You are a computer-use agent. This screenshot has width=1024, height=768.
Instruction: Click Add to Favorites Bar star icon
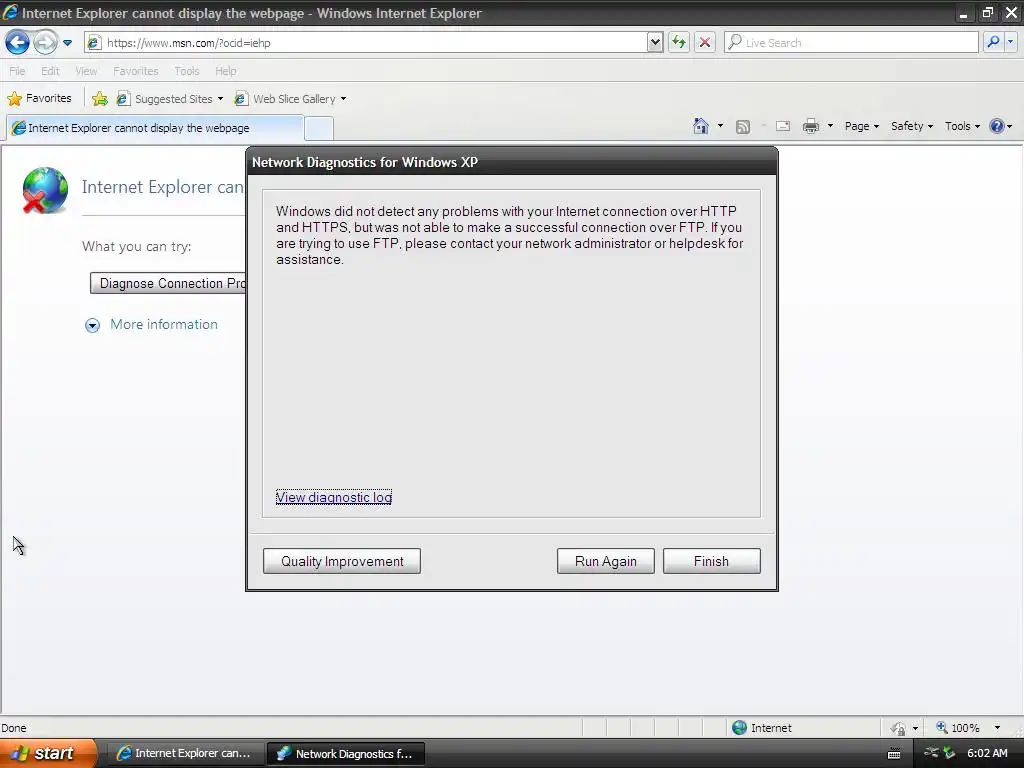[x=100, y=99]
